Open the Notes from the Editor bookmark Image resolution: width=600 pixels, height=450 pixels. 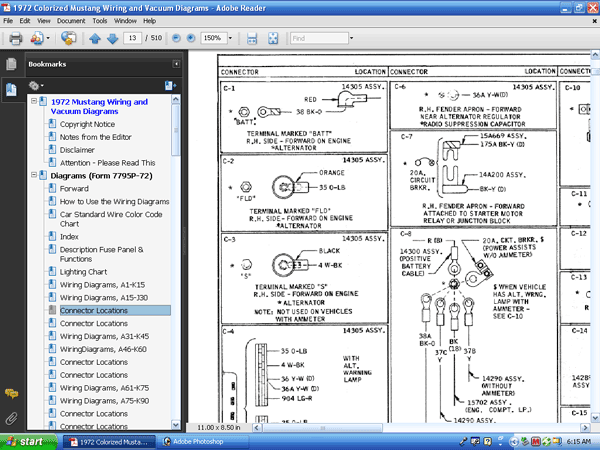tap(96, 137)
